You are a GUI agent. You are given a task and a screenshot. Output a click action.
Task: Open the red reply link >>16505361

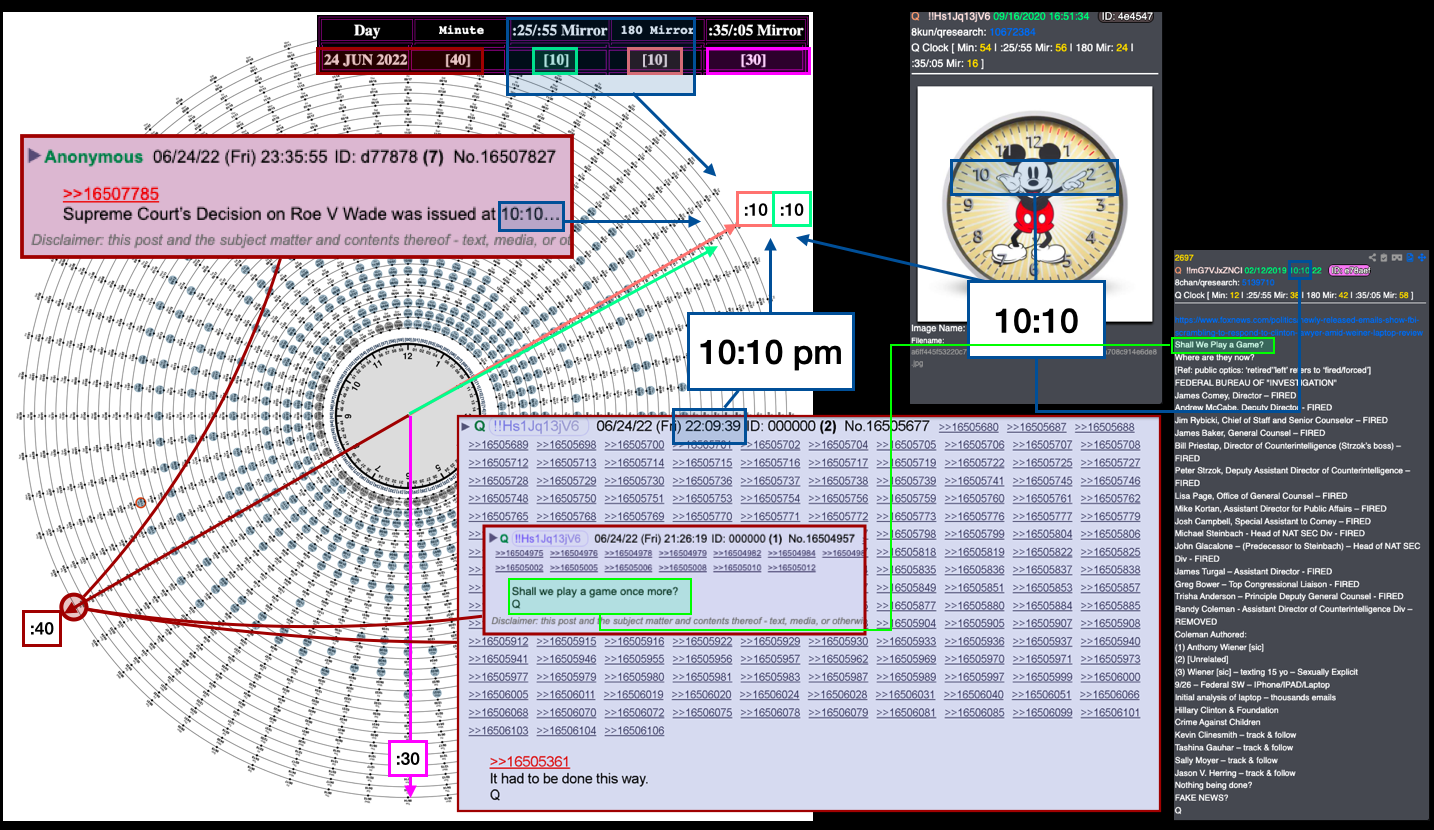(530, 761)
